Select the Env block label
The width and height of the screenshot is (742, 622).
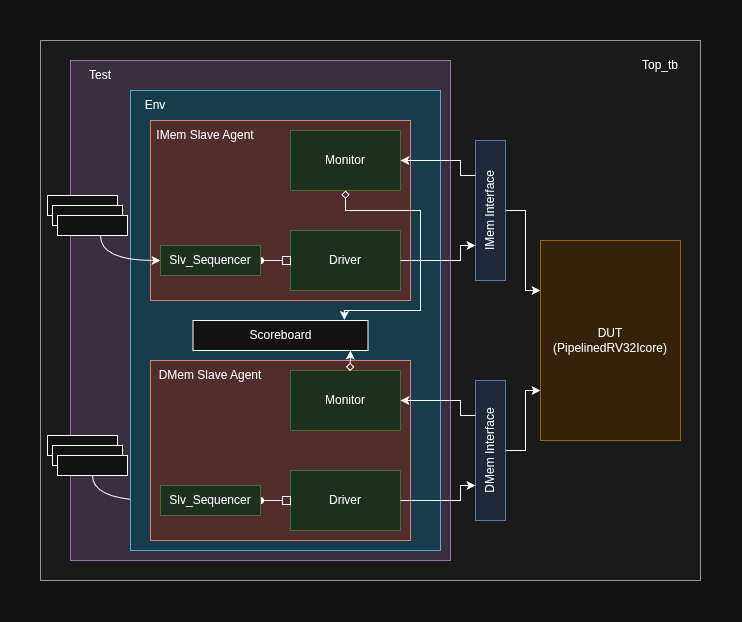(155, 105)
